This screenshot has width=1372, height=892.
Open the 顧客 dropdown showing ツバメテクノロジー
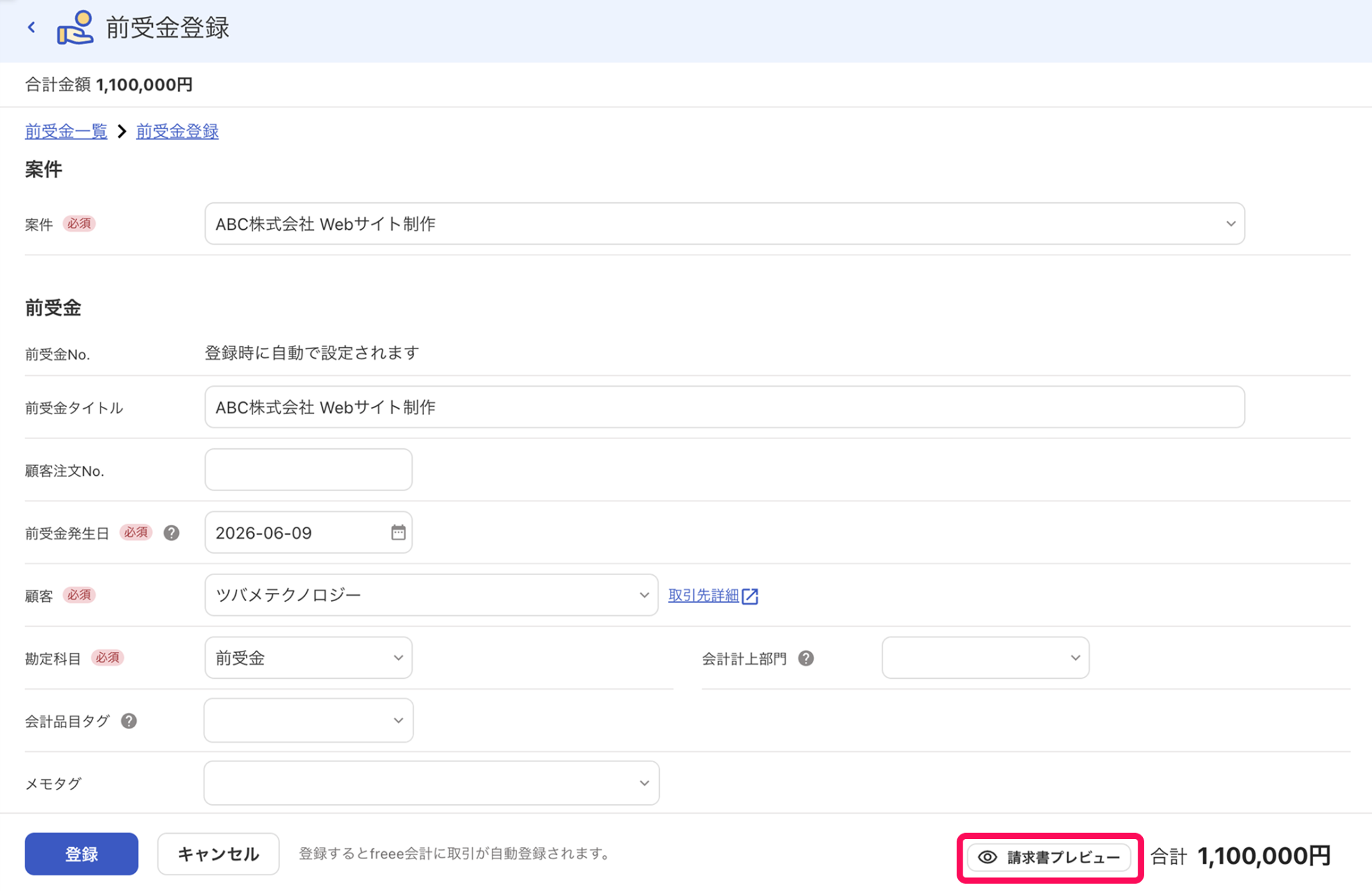tap(431, 595)
